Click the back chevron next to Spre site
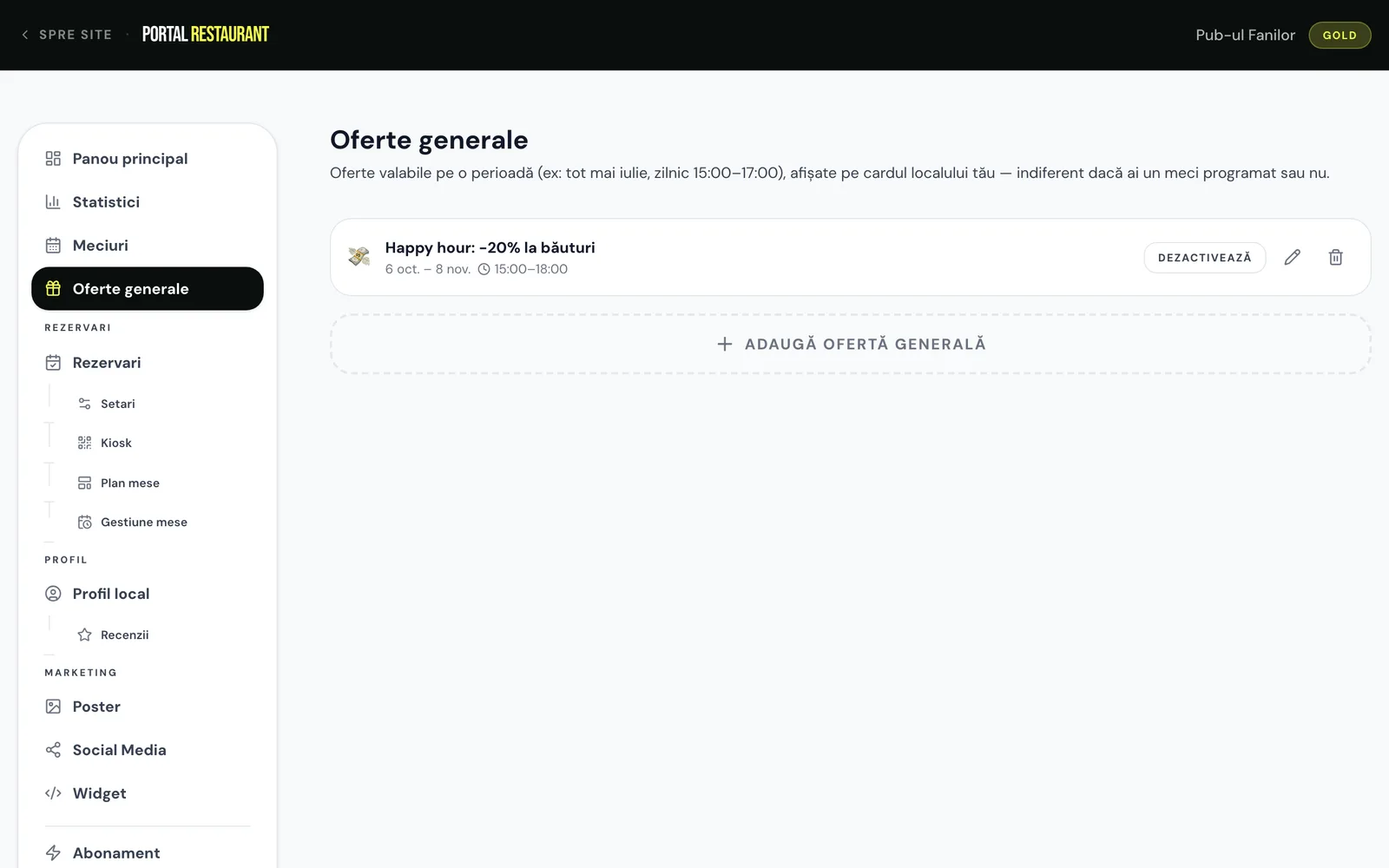1389x868 pixels. tap(25, 35)
